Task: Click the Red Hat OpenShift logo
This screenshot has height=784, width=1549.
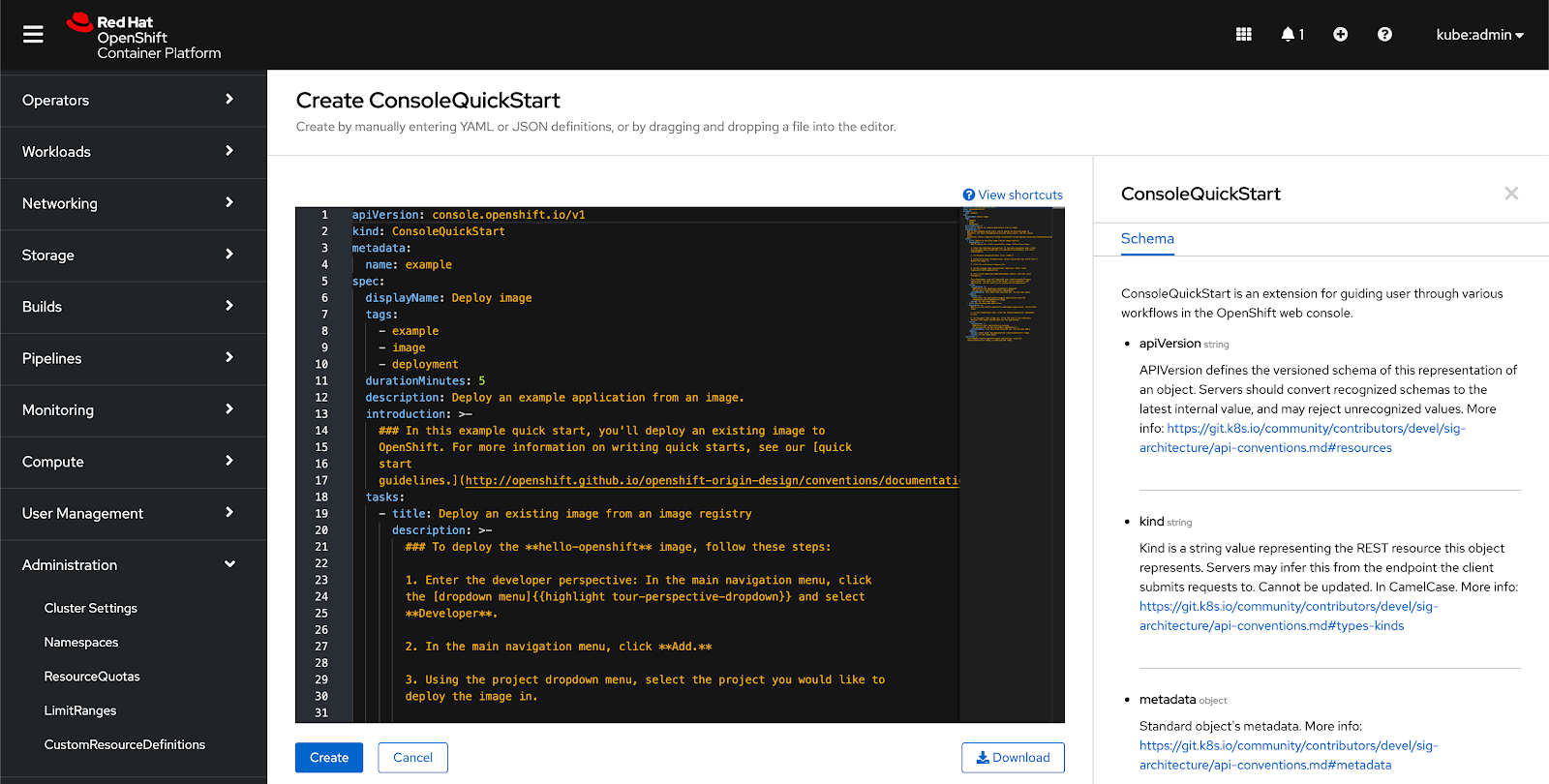Action: (144, 37)
